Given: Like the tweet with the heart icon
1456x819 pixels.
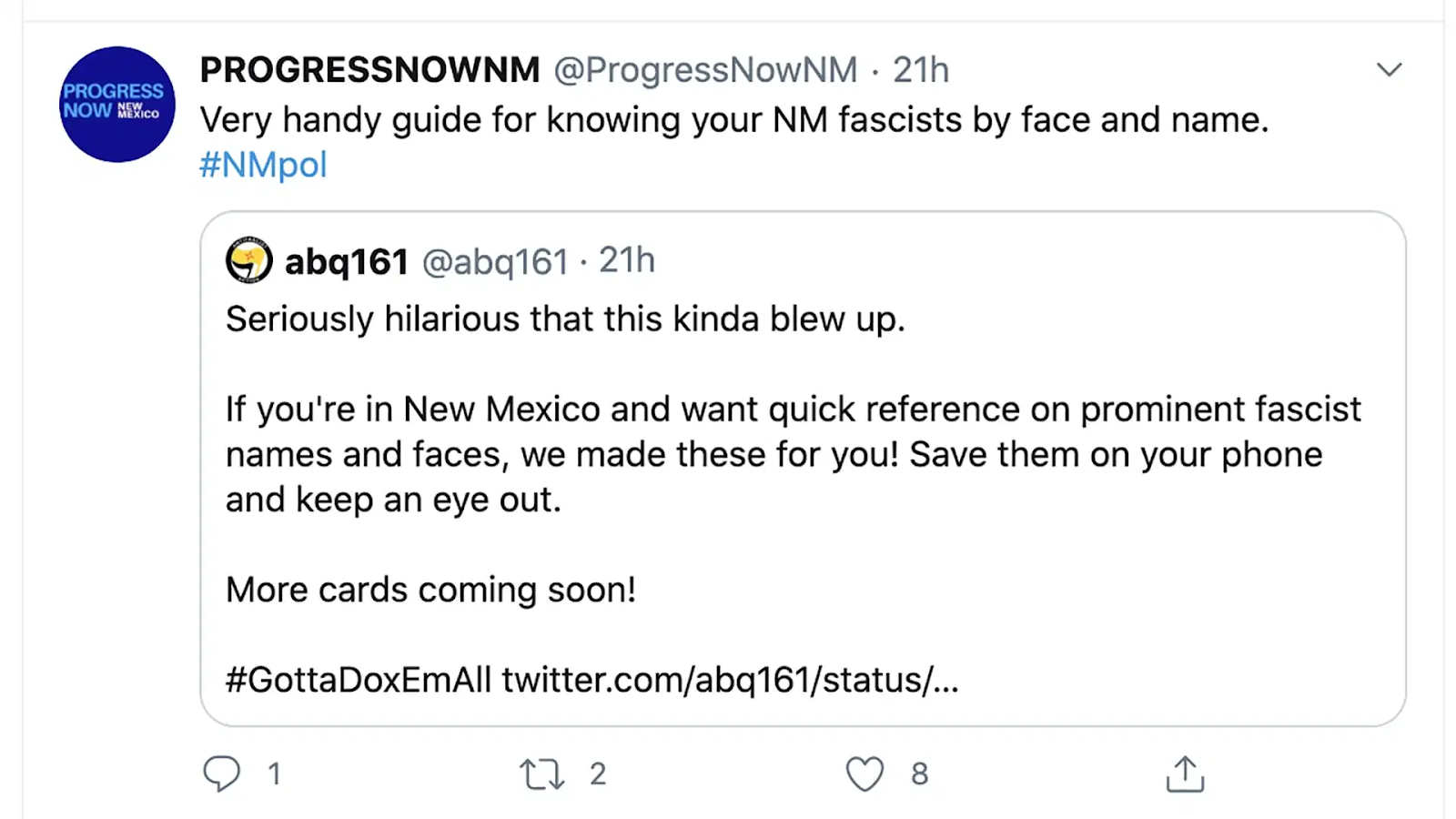Looking at the screenshot, I should [x=864, y=774].
